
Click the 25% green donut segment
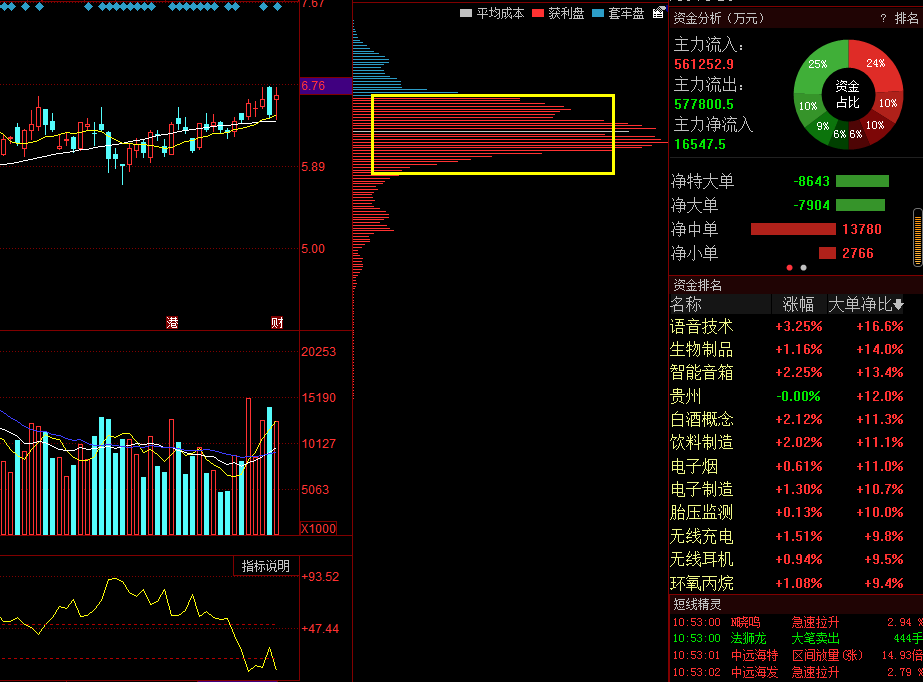point(818,64)
